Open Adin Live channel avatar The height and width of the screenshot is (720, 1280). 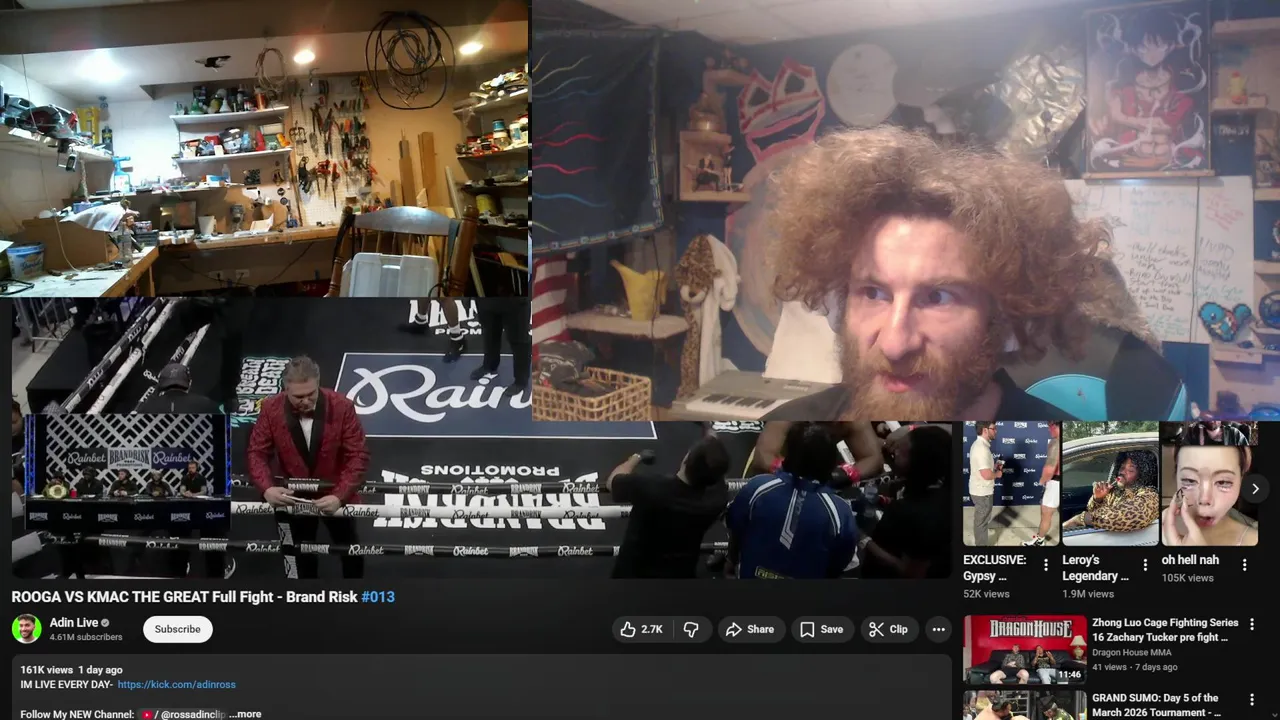[27, 629]
